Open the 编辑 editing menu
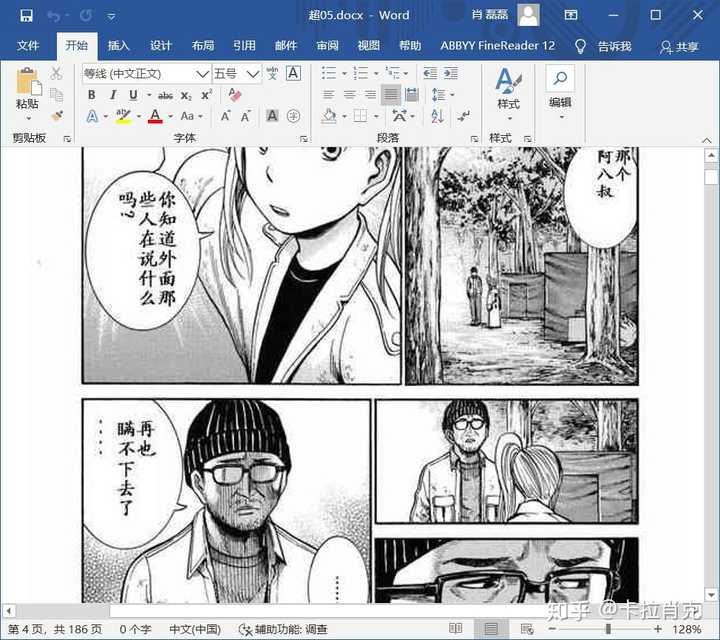This screenshot has height=640, width=720. tap(560, 93)
